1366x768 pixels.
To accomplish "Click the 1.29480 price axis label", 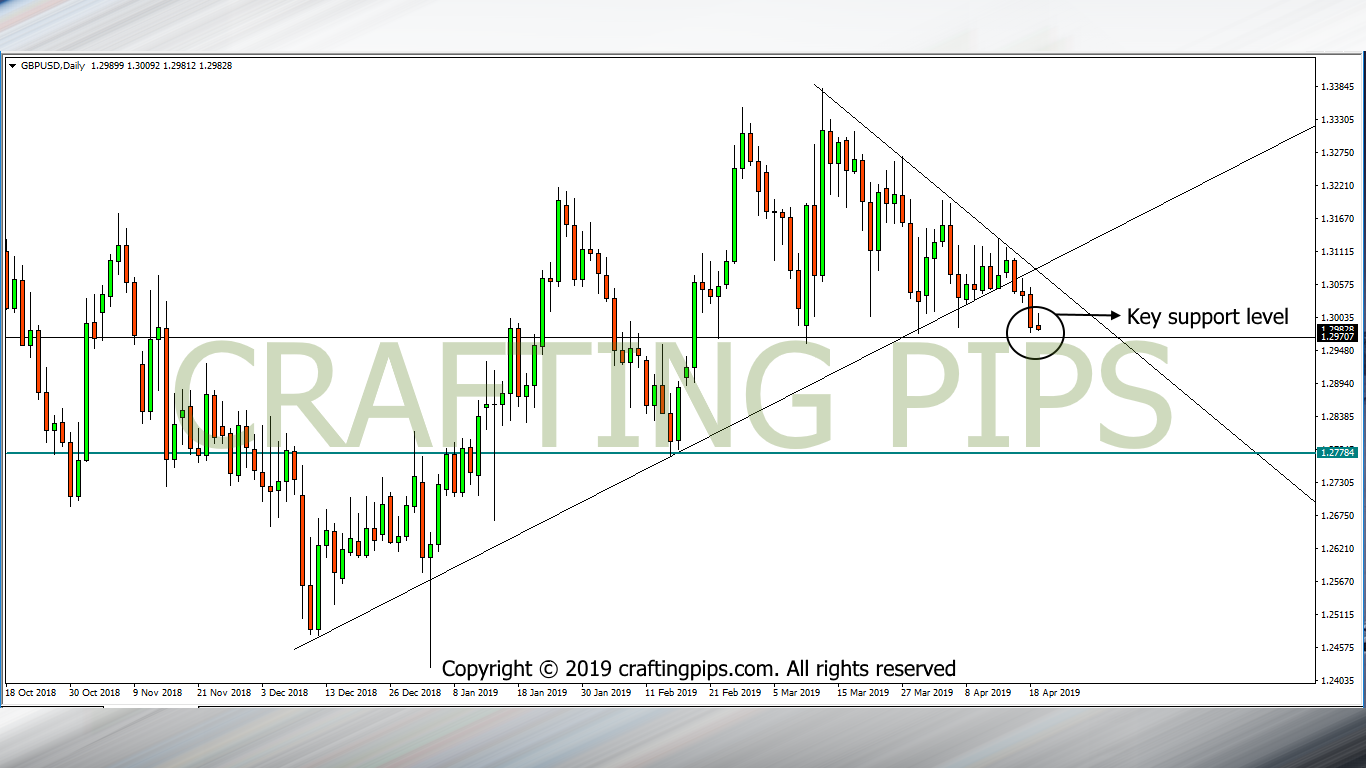I will point(1338,351).
